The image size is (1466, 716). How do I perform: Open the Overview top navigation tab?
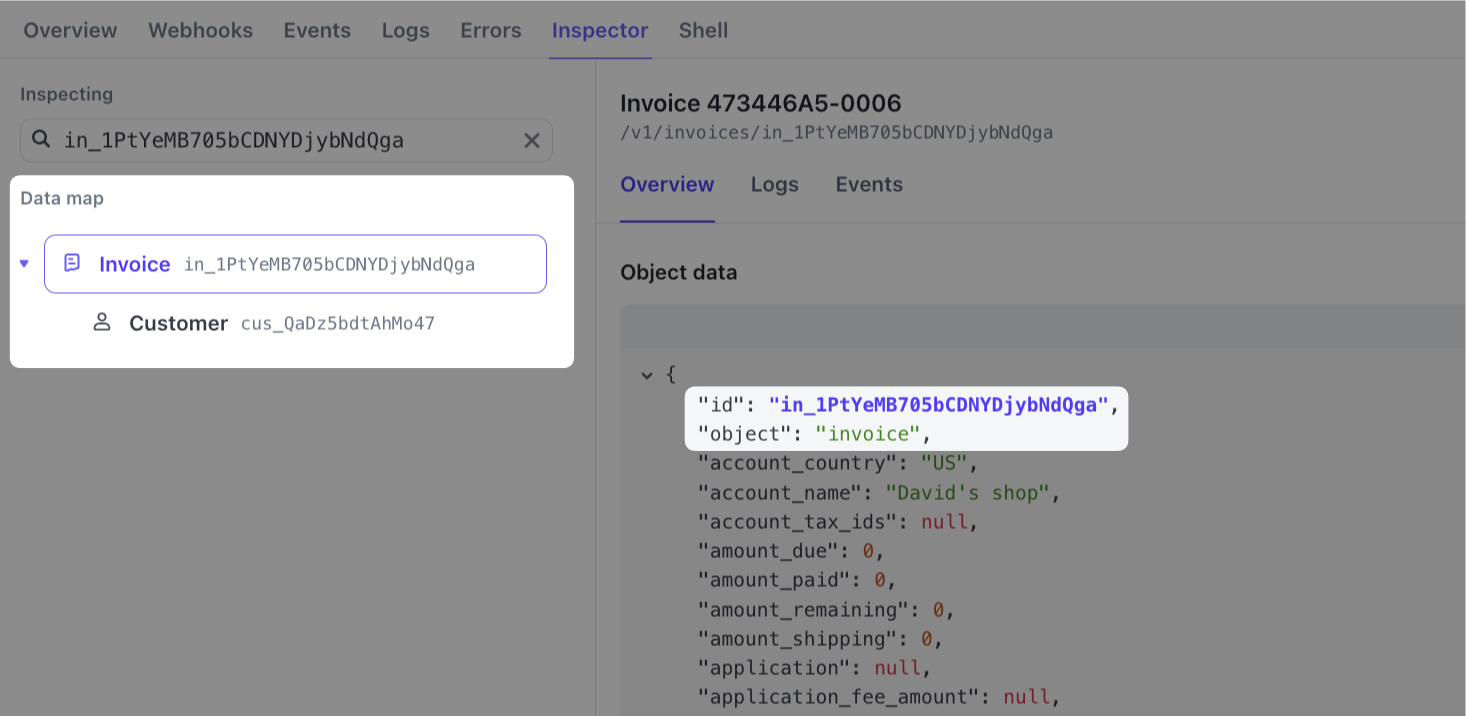pos(70,30)
